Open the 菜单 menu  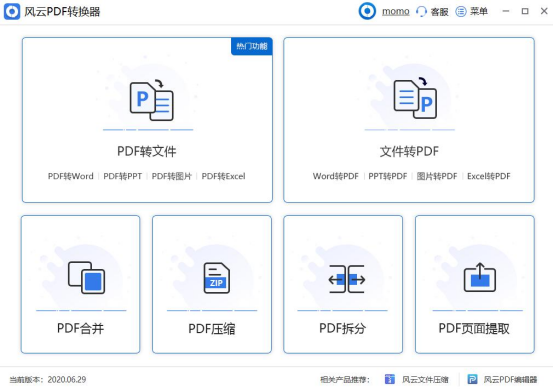479,12
